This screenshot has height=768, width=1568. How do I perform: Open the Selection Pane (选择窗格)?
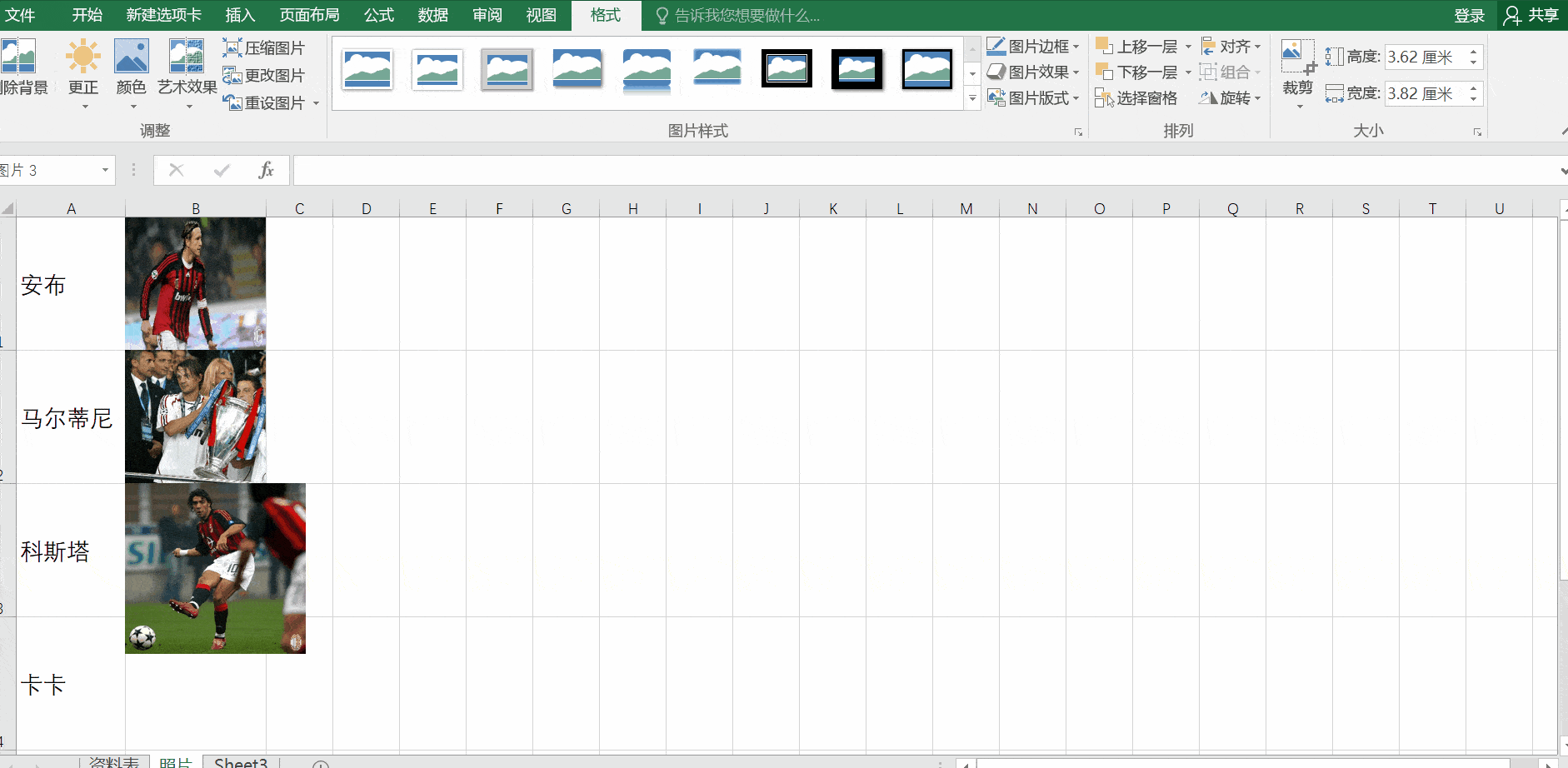tap(1136, 98)
